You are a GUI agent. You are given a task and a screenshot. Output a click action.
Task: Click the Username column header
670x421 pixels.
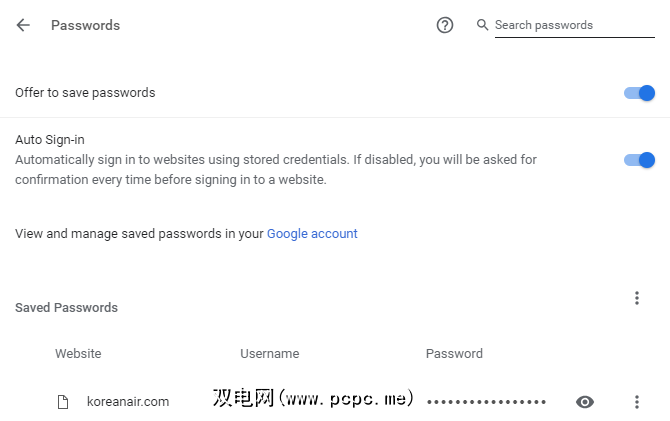tap(269, 354)
